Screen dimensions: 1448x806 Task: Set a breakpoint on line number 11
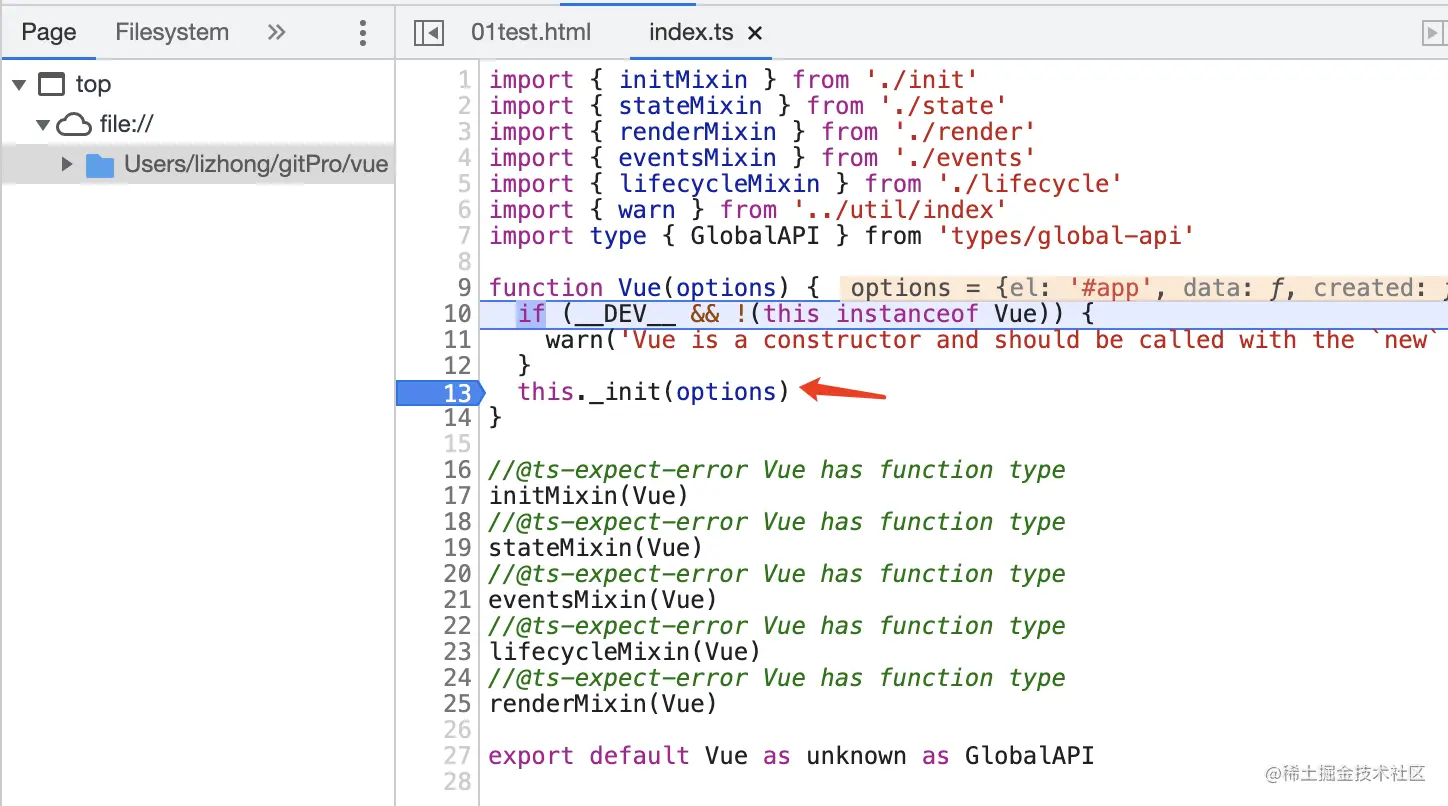(457, 340)
